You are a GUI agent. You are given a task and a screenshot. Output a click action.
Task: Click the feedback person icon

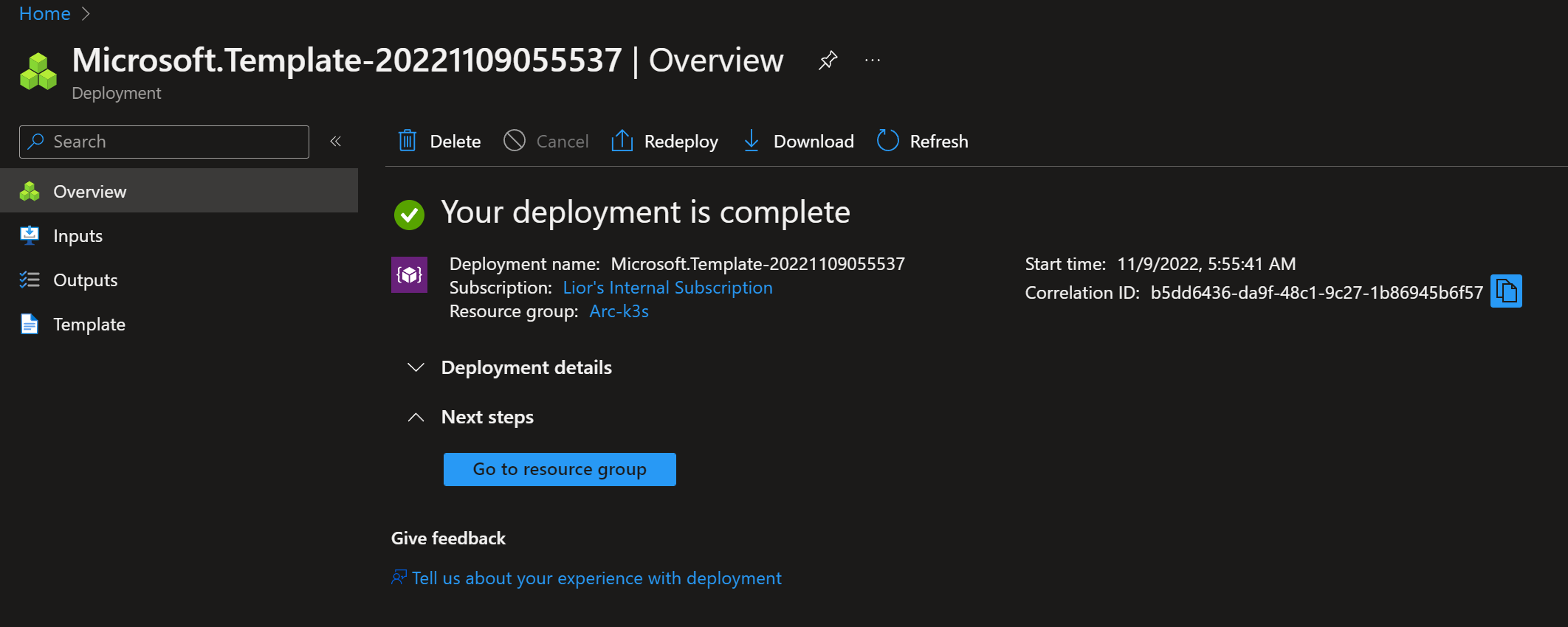(x=399, y=577)
